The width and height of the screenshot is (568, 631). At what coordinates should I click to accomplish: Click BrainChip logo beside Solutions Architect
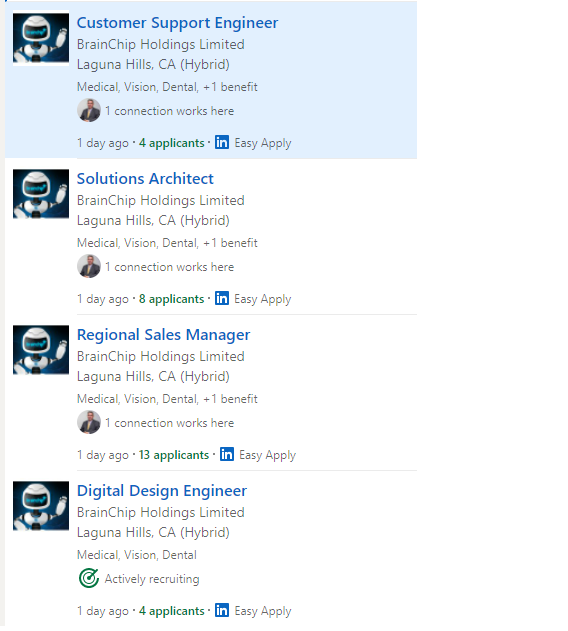click(41, 194)
